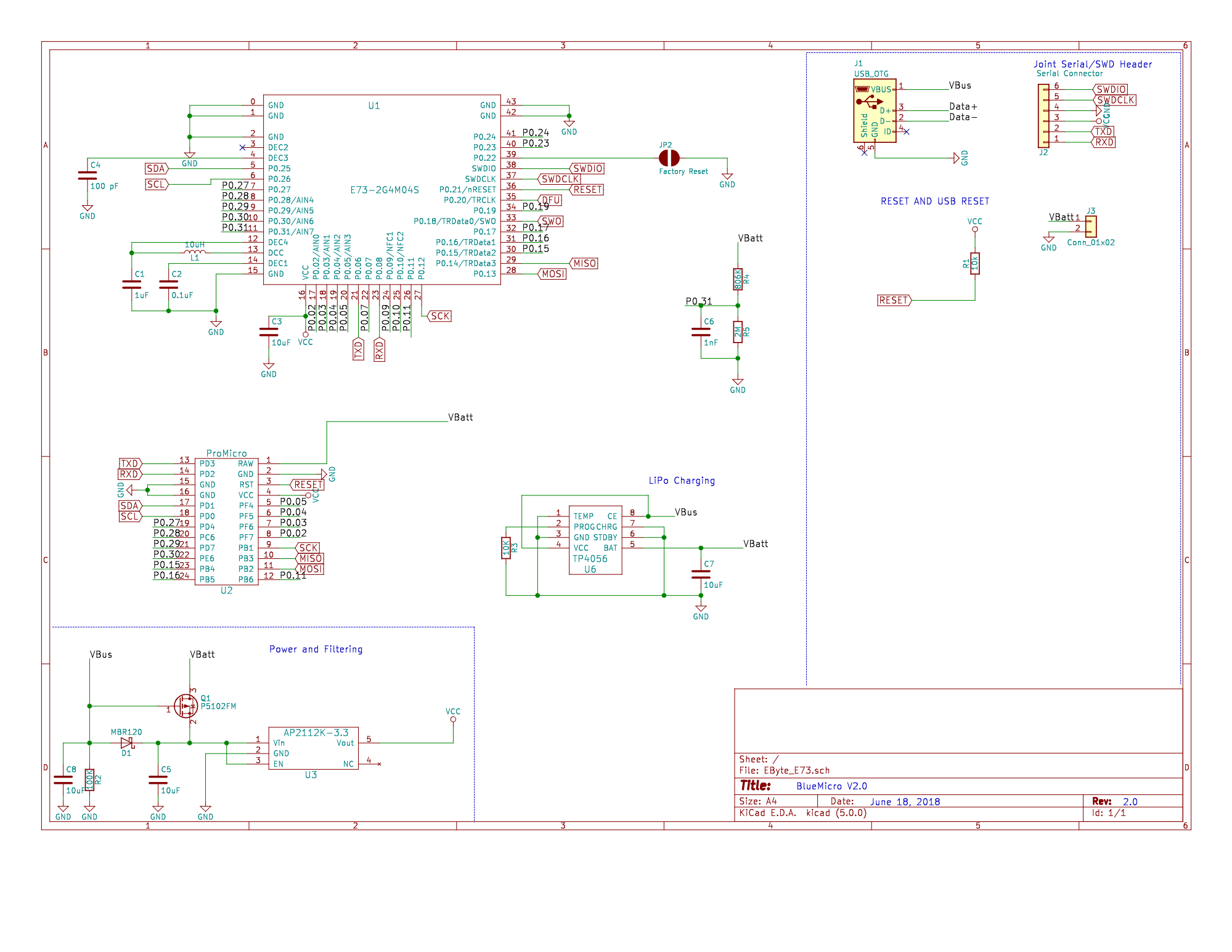Select capacitor C7 near TP4056
This screenshot has width=1232, height=952.
point(701,574)
